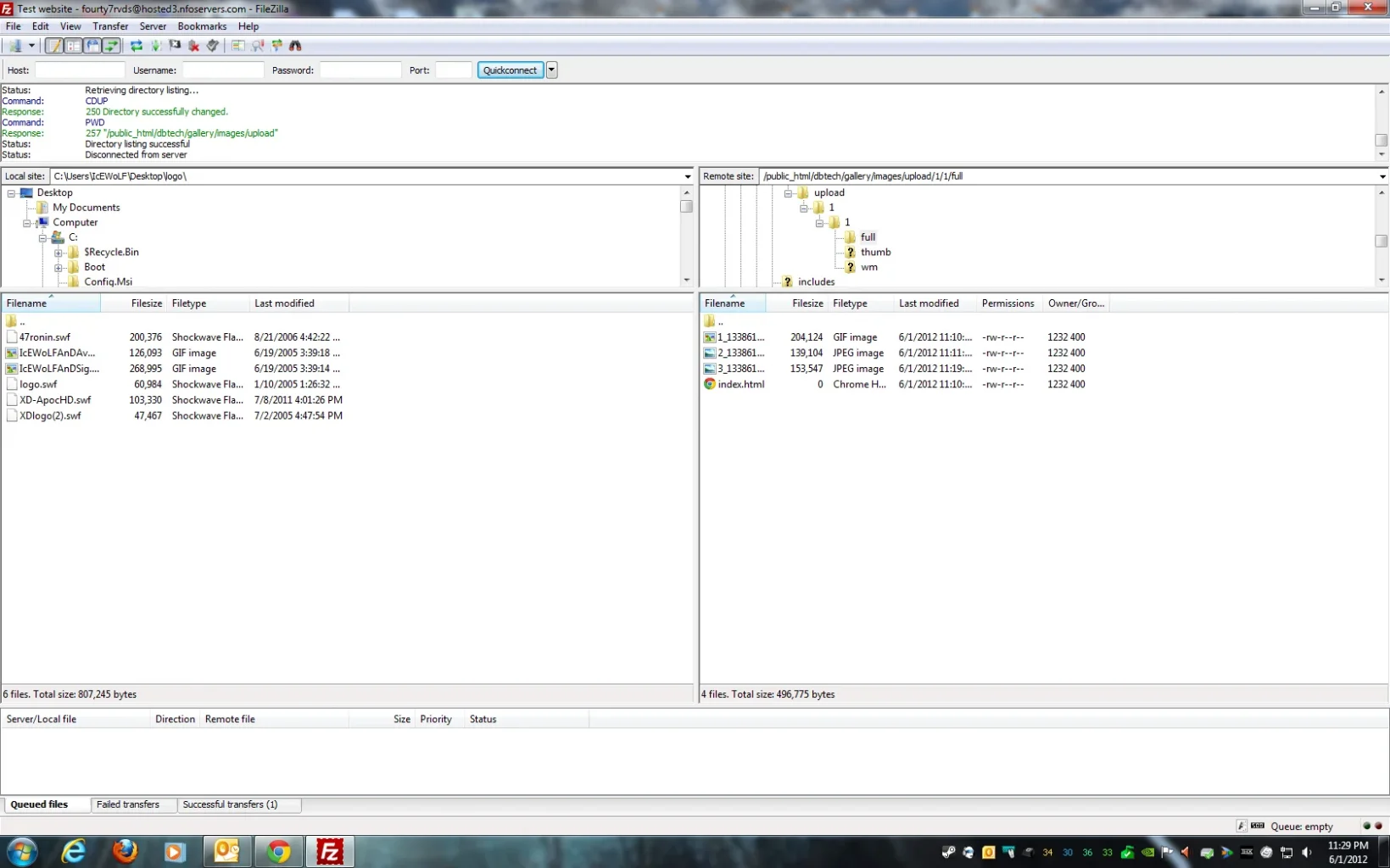Viewport: 1390px width, 868px height.
Task: Open the View menu
Action: click(x=70, y=26)
